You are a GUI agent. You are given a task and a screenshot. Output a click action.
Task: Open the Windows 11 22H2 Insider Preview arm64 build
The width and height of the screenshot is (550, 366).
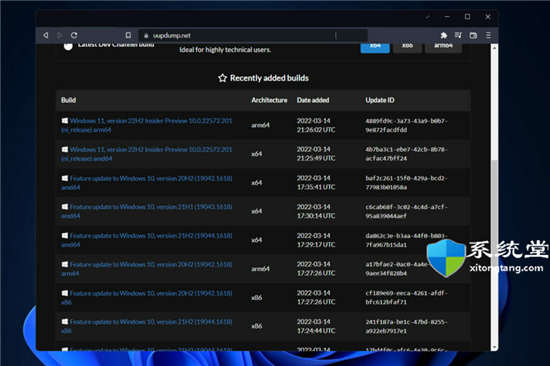click(147, 125)
